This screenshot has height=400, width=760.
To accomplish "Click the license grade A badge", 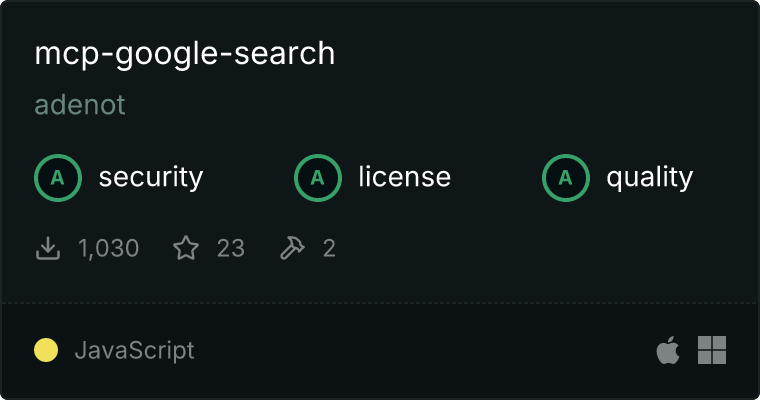I will (317, 178).
